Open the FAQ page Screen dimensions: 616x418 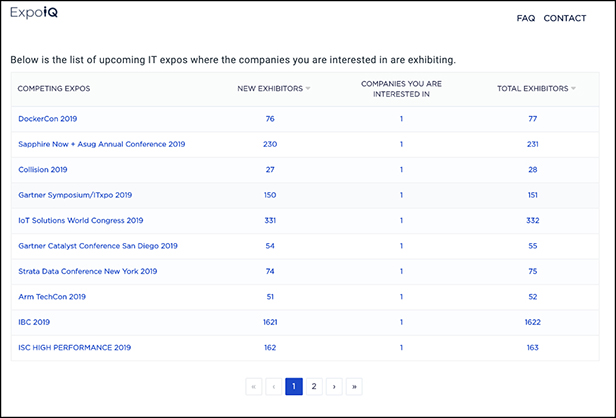tap(526, 18)
